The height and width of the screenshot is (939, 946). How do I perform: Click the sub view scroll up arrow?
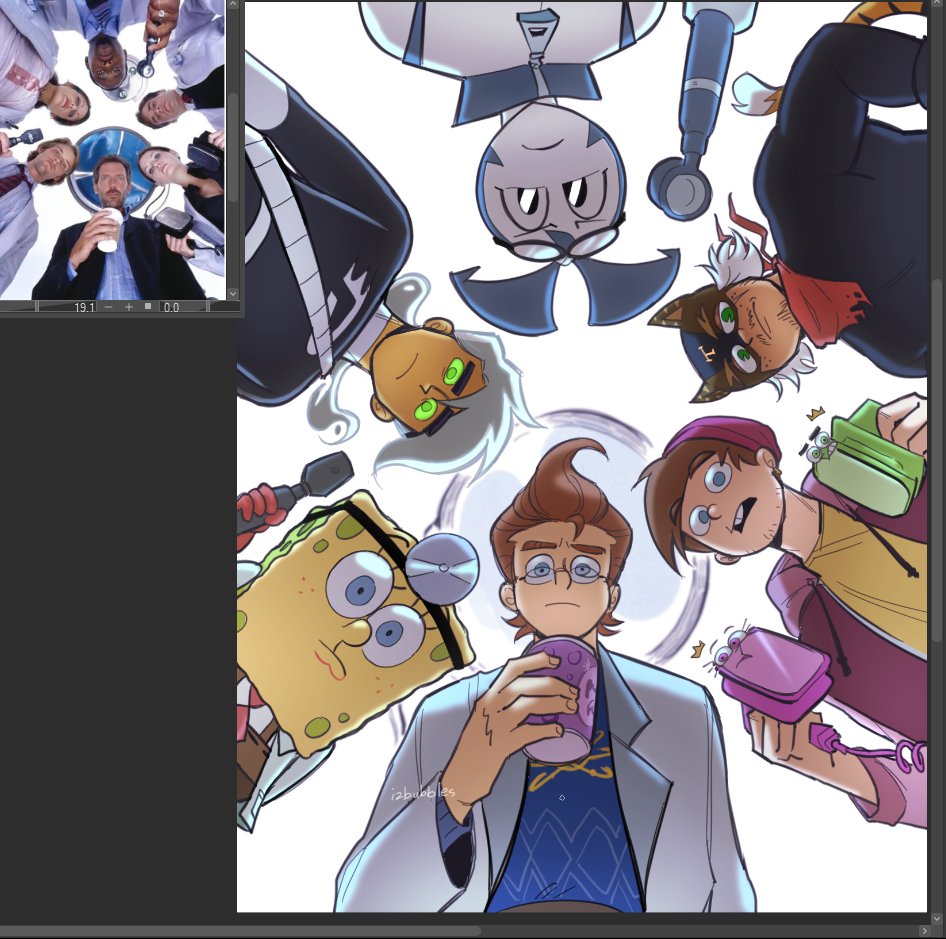click(233, 4)
